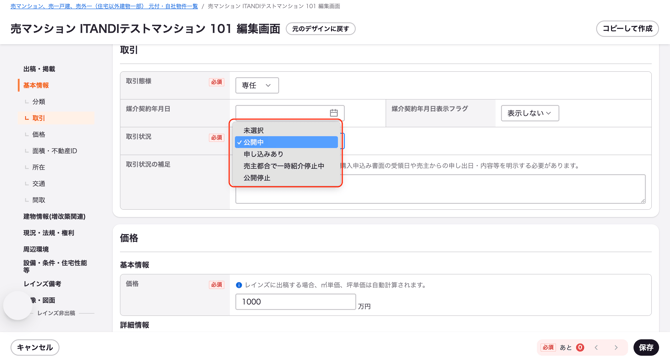Click the 必須 badge next to 取引態様
670x363 pixels.
click(x=217, y=82)
